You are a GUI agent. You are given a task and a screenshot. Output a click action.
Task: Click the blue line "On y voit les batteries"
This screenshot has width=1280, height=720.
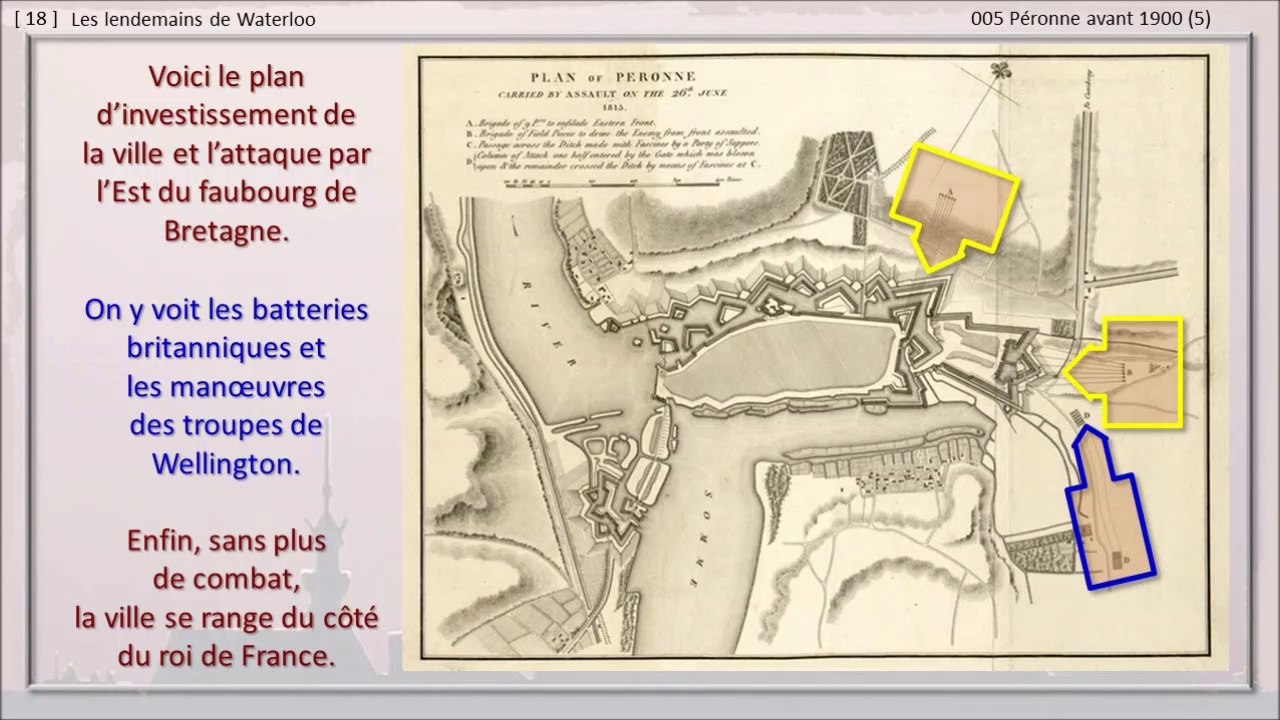coord(226,309)
